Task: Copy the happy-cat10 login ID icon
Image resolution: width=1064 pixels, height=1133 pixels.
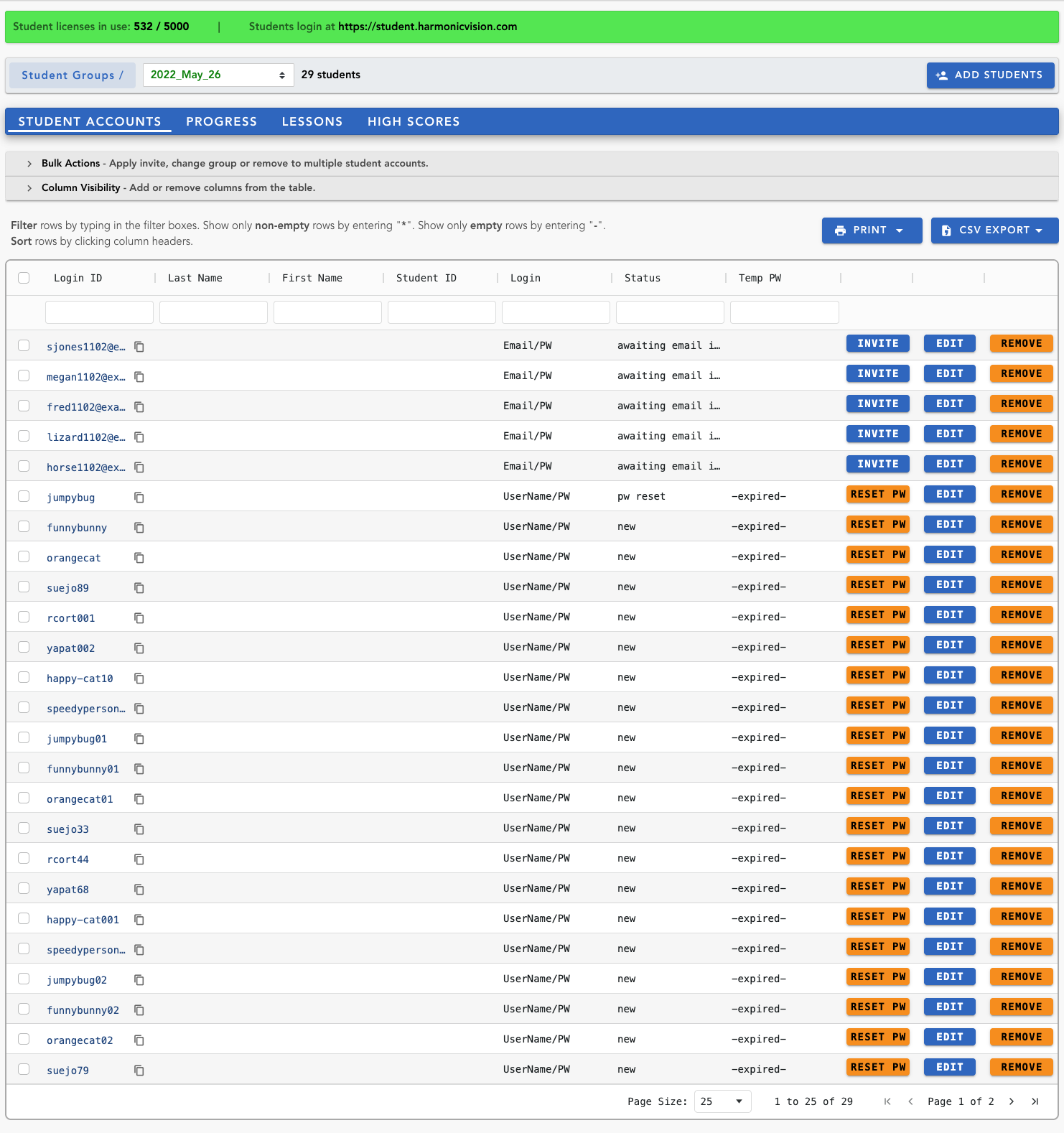Action: 139,679
